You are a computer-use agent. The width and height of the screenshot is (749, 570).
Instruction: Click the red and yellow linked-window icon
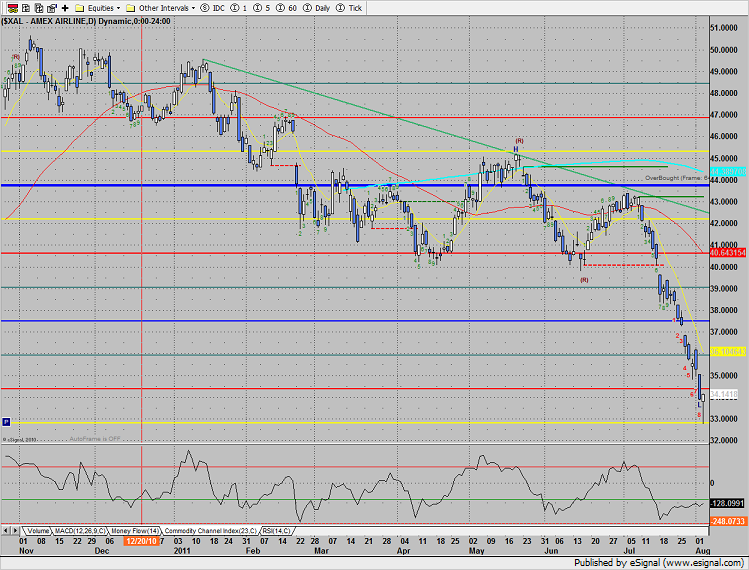(13, 8)
